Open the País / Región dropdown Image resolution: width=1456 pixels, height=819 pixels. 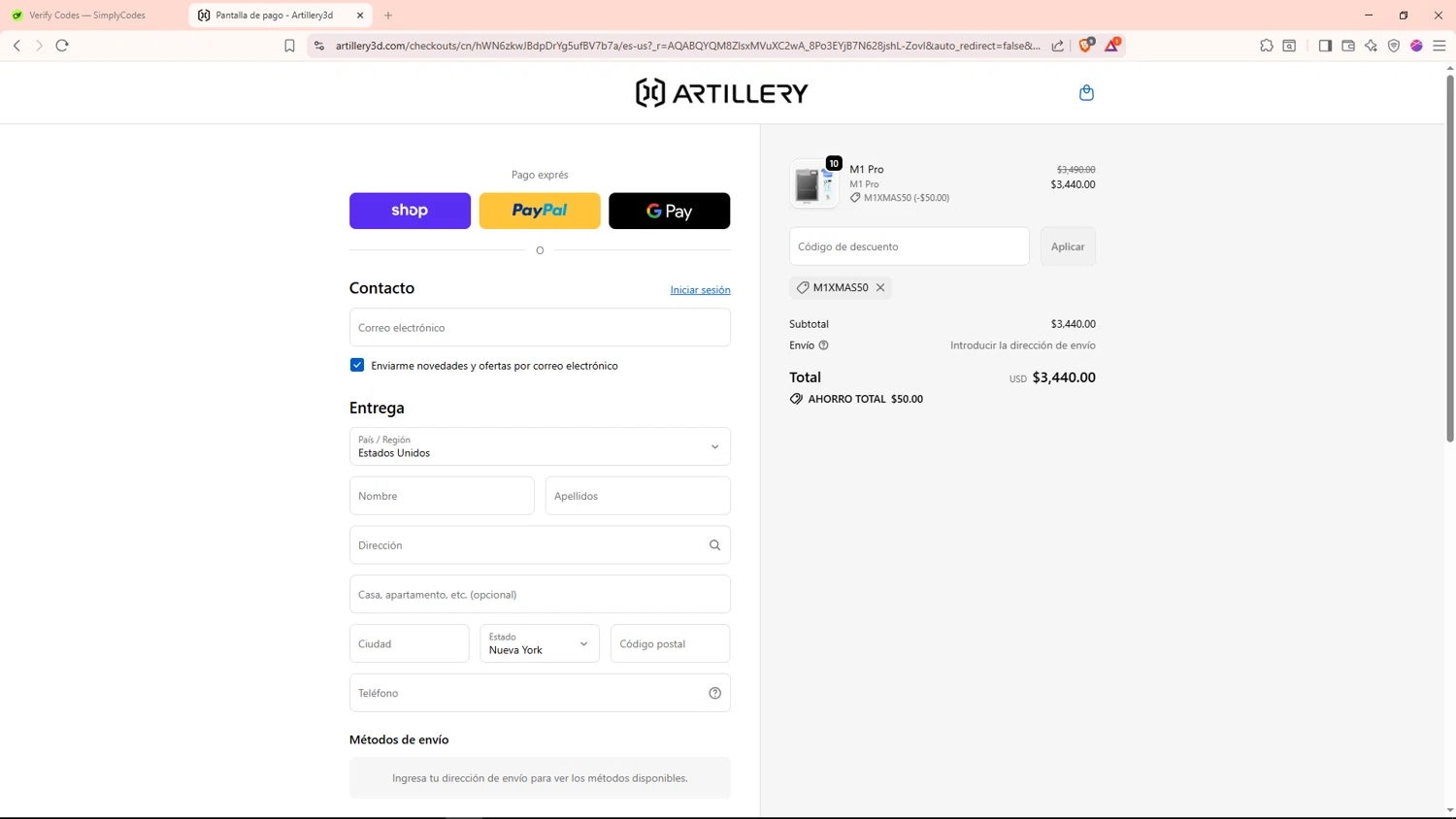pyautogui.click(x=540, y=446)
